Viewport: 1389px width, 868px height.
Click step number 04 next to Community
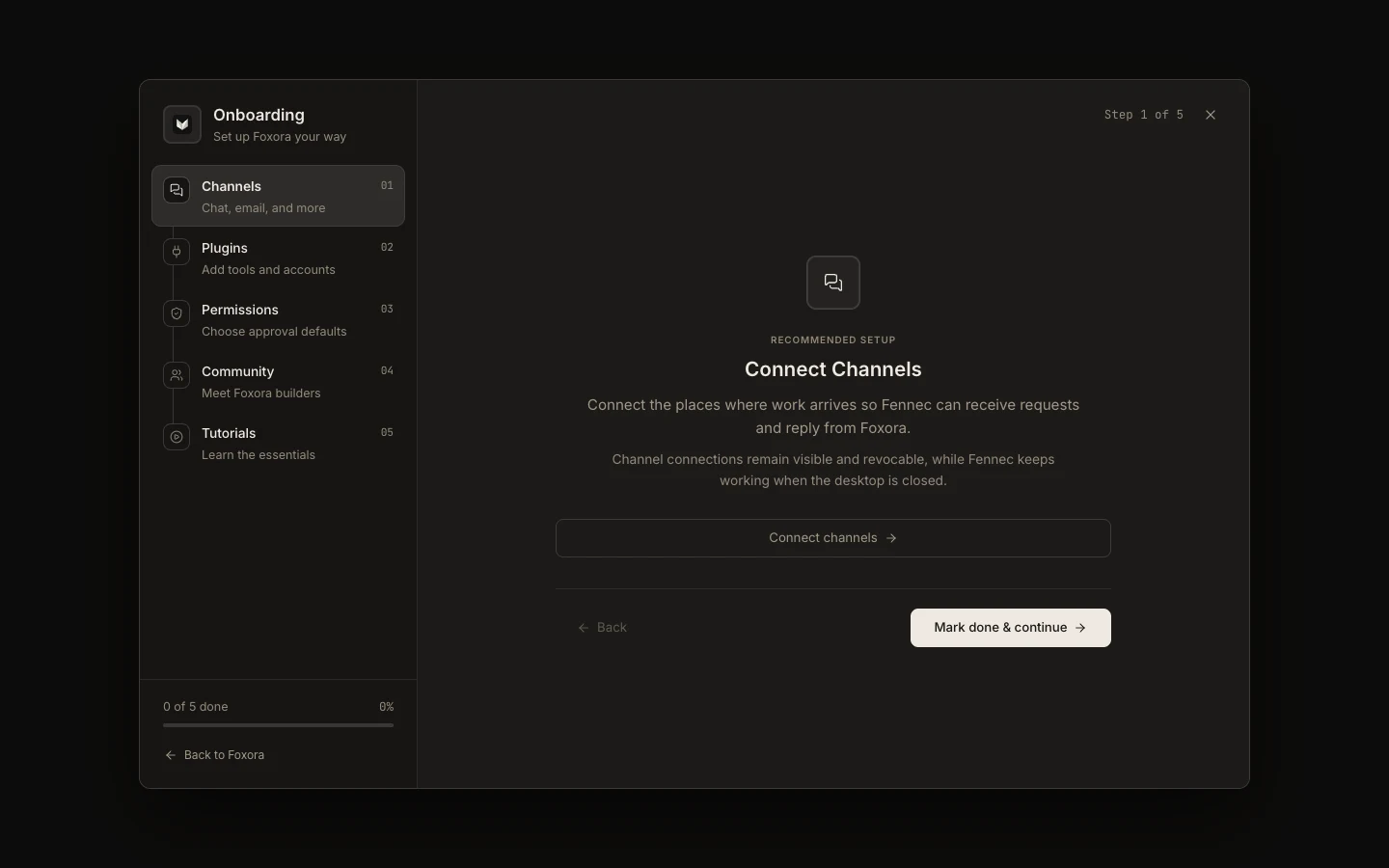tap(387, 371)
